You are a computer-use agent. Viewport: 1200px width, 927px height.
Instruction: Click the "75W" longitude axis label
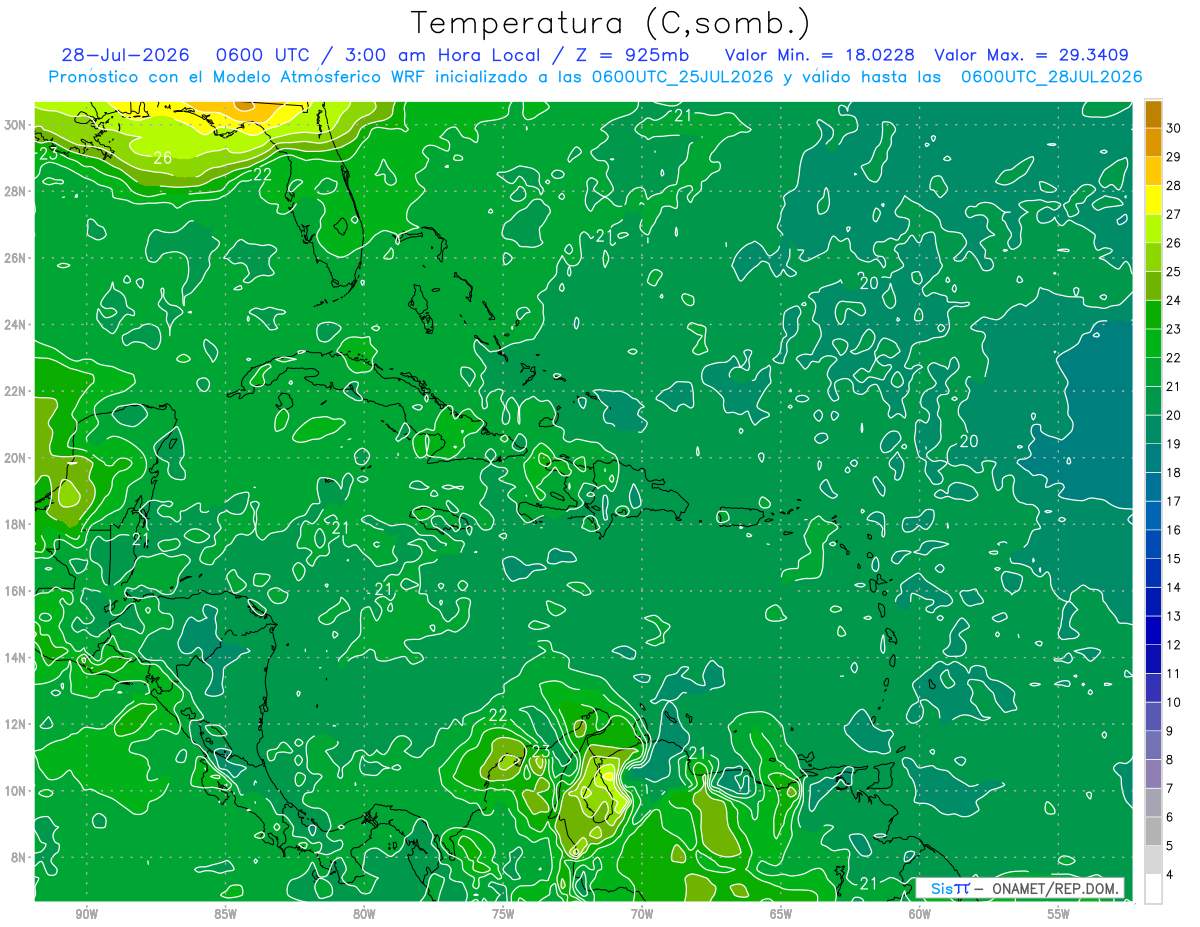click(503, 914)
